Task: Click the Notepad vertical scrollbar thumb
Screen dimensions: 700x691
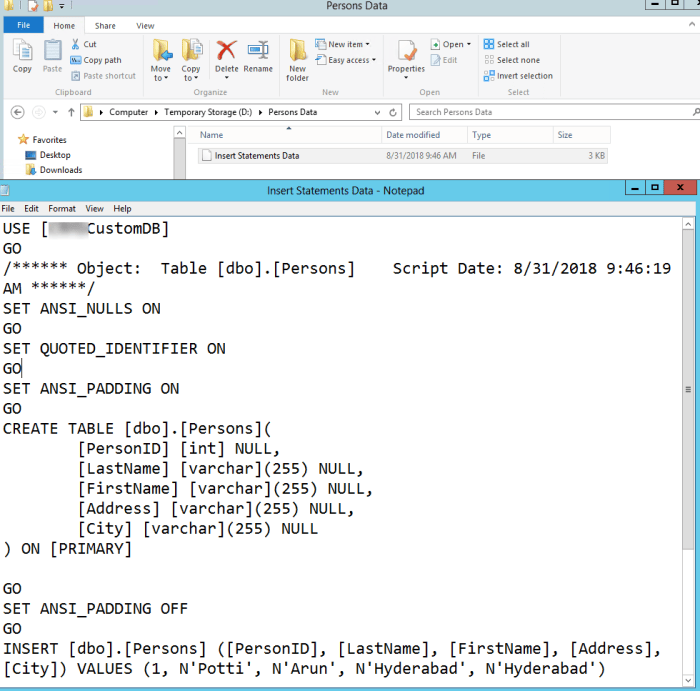Action: click(x=688, y=390)
